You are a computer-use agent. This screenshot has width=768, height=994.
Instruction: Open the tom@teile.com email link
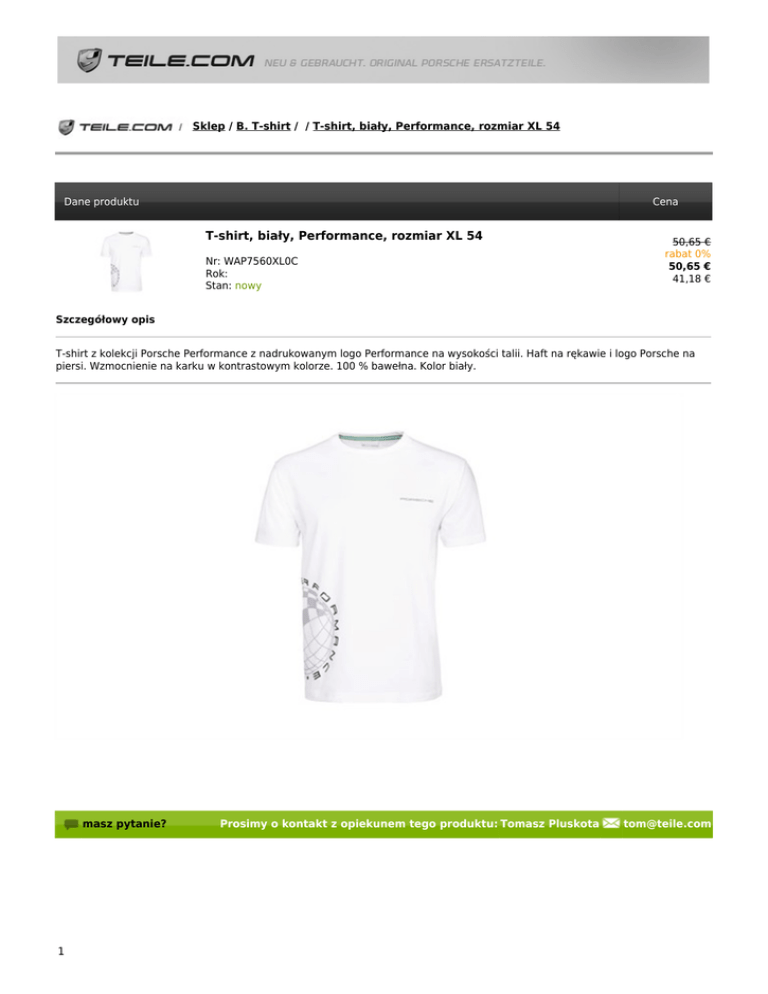tap(667, 823)
